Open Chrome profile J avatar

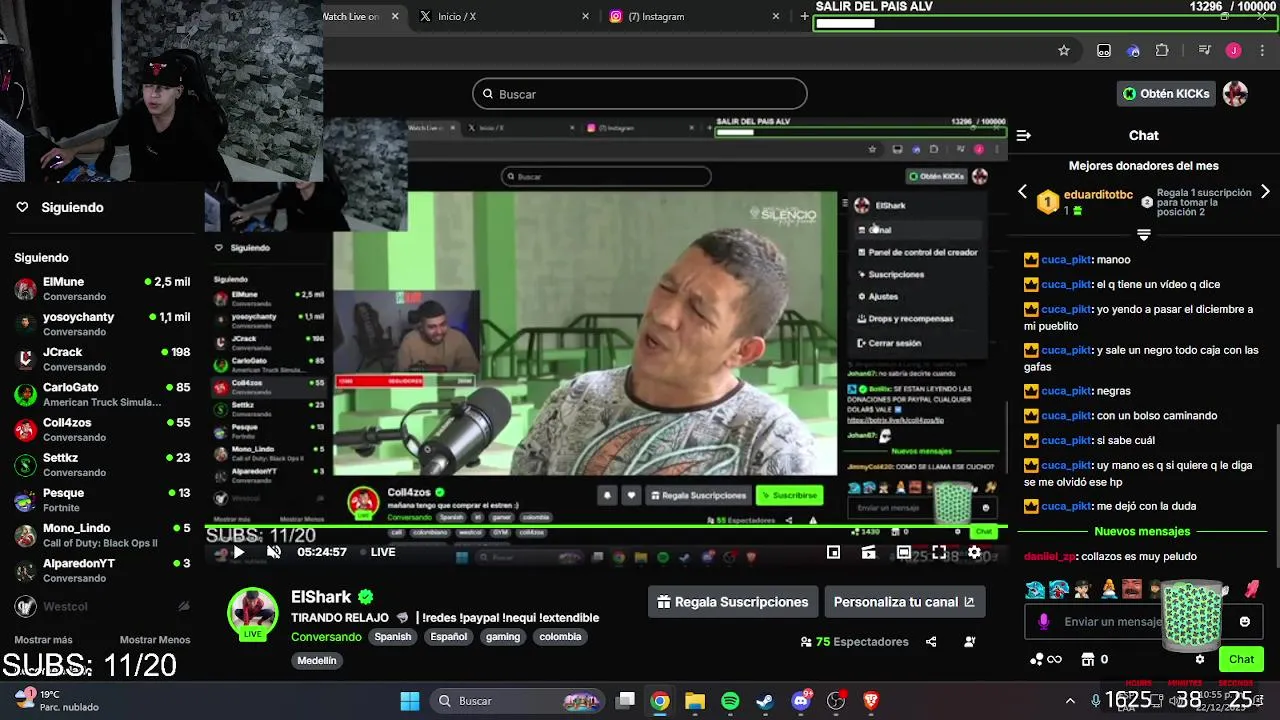click(x=1234, y=51)
